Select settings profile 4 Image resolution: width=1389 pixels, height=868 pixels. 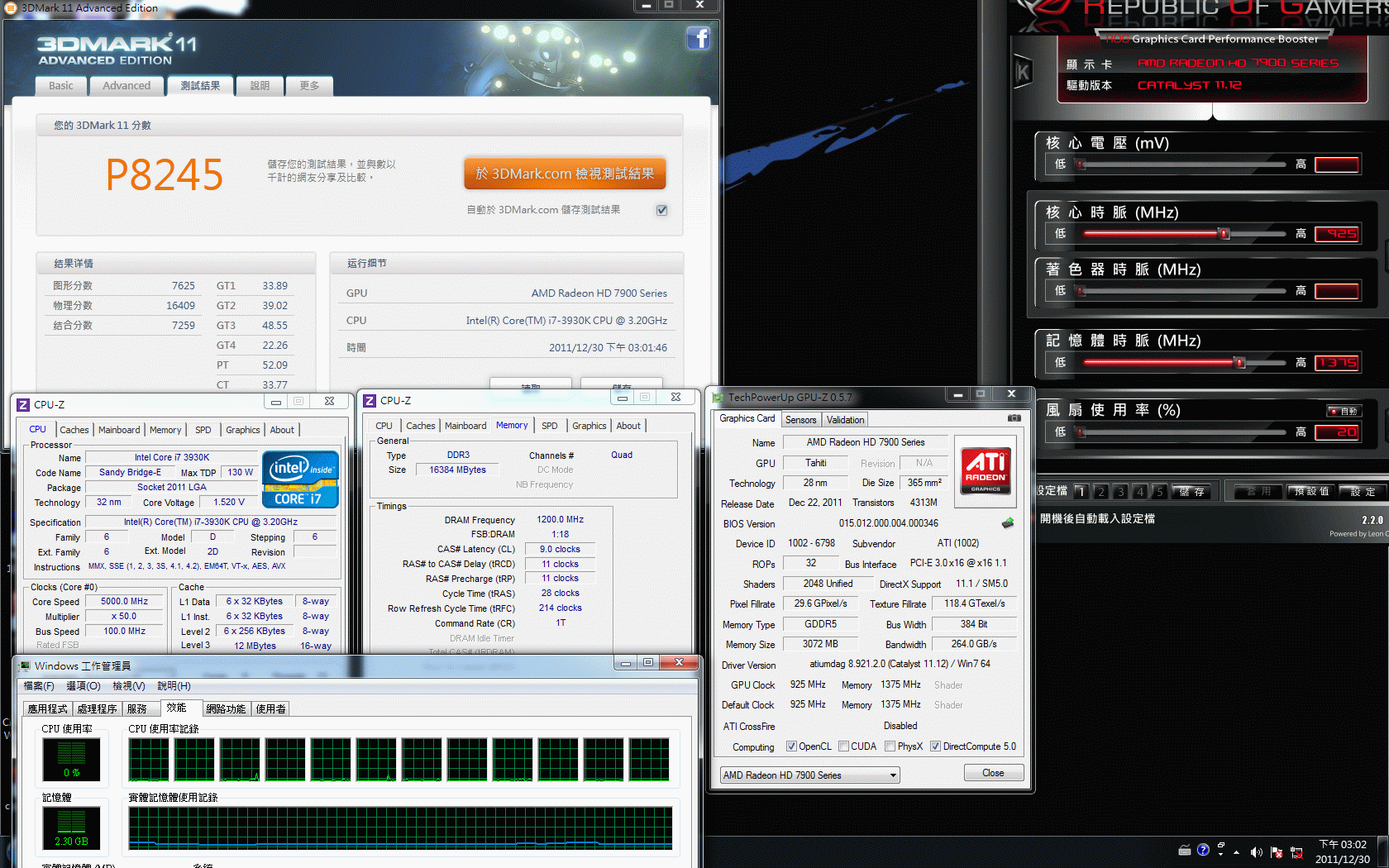1140,492
